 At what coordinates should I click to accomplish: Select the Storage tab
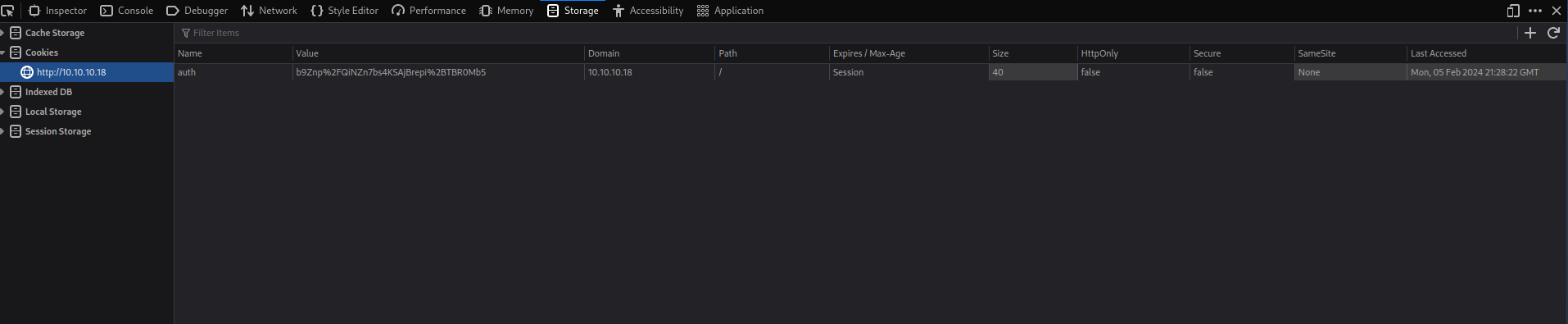pyautogui.click(x=573, y=11)
